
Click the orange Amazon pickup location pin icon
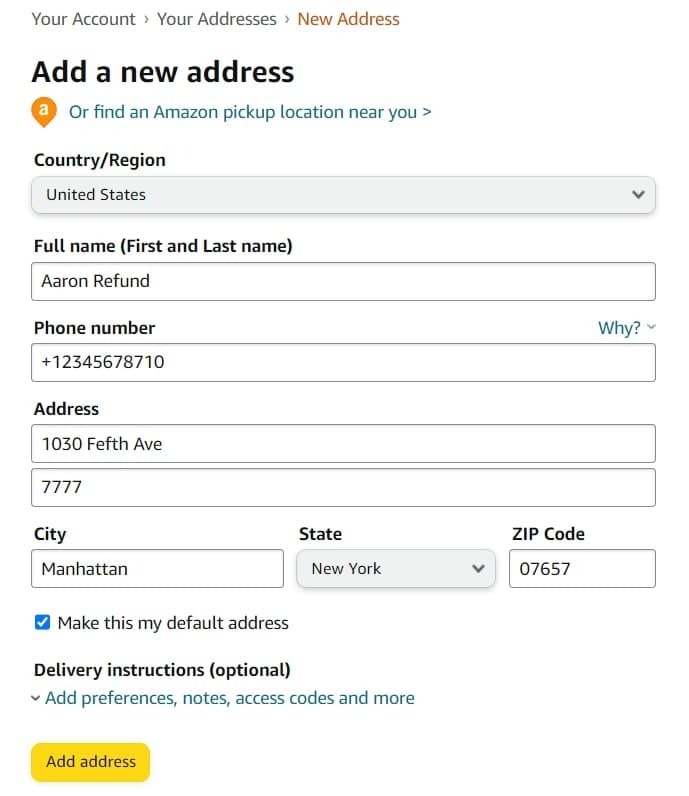point(43,111)
